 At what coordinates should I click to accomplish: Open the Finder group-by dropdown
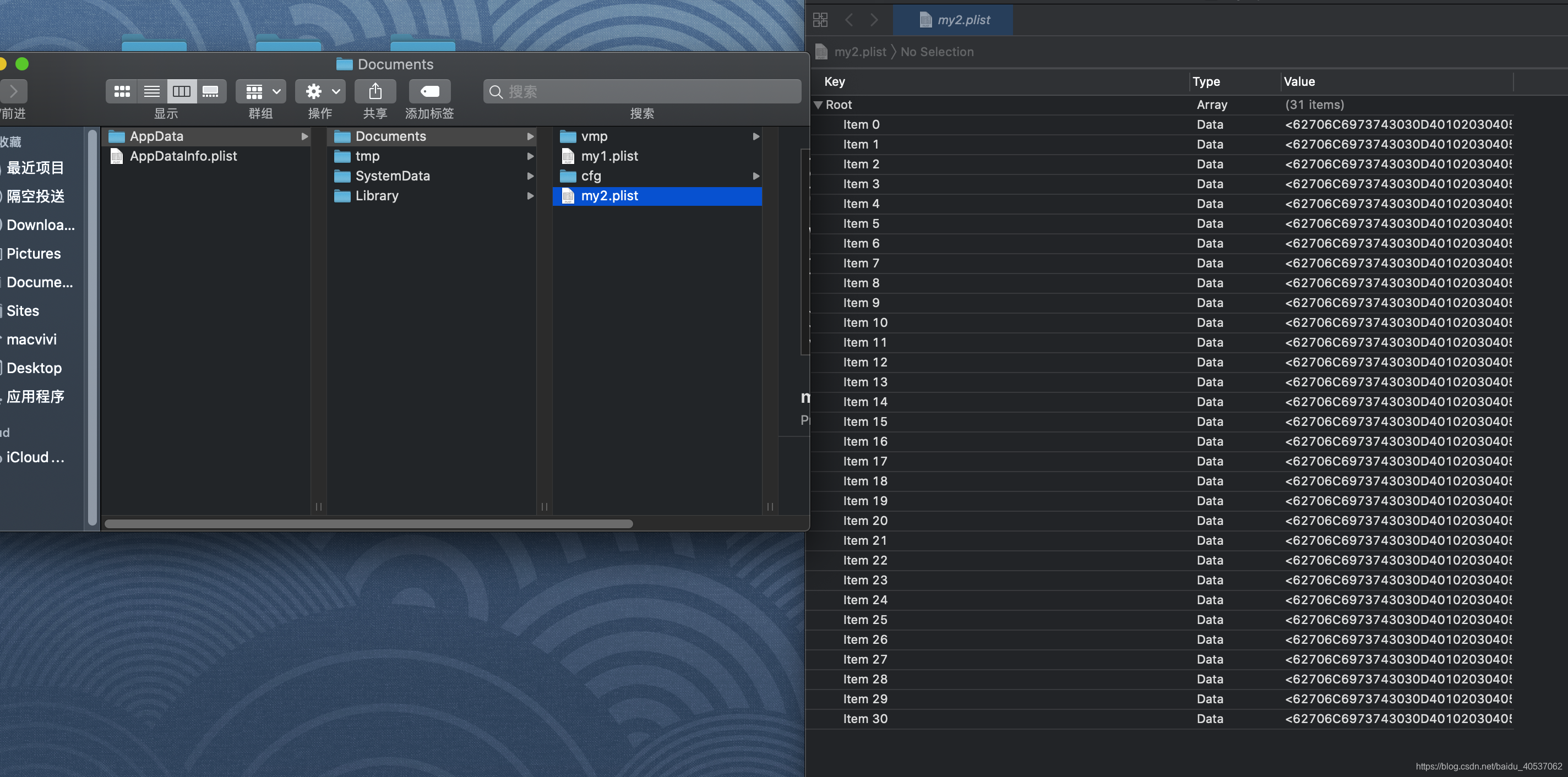coord(261,91)
